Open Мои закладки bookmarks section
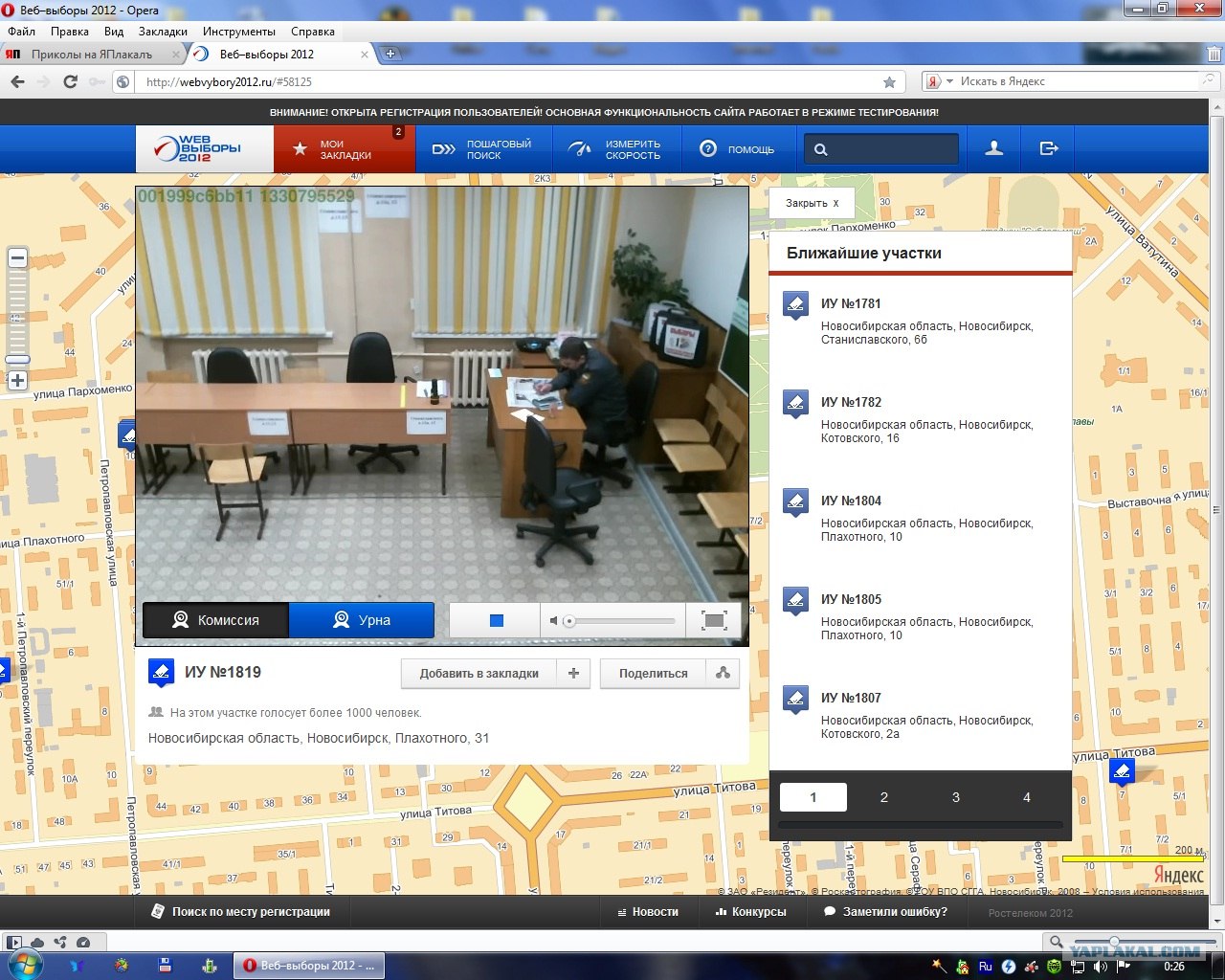 tap(345, 149)
